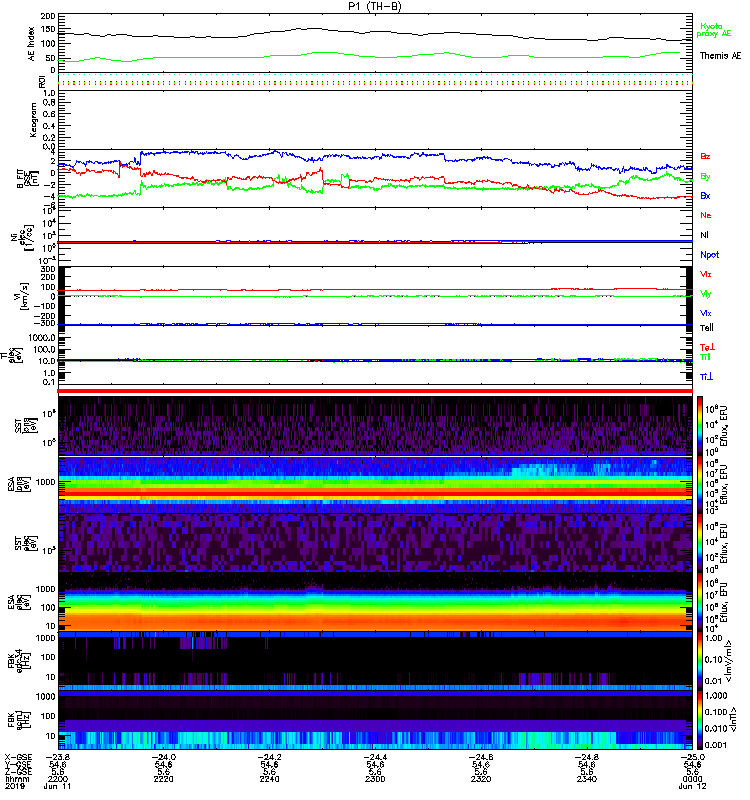750x800 pixels.
Task: Click the <|mV/m|> color bar unit label
Action: coord(731,661)
